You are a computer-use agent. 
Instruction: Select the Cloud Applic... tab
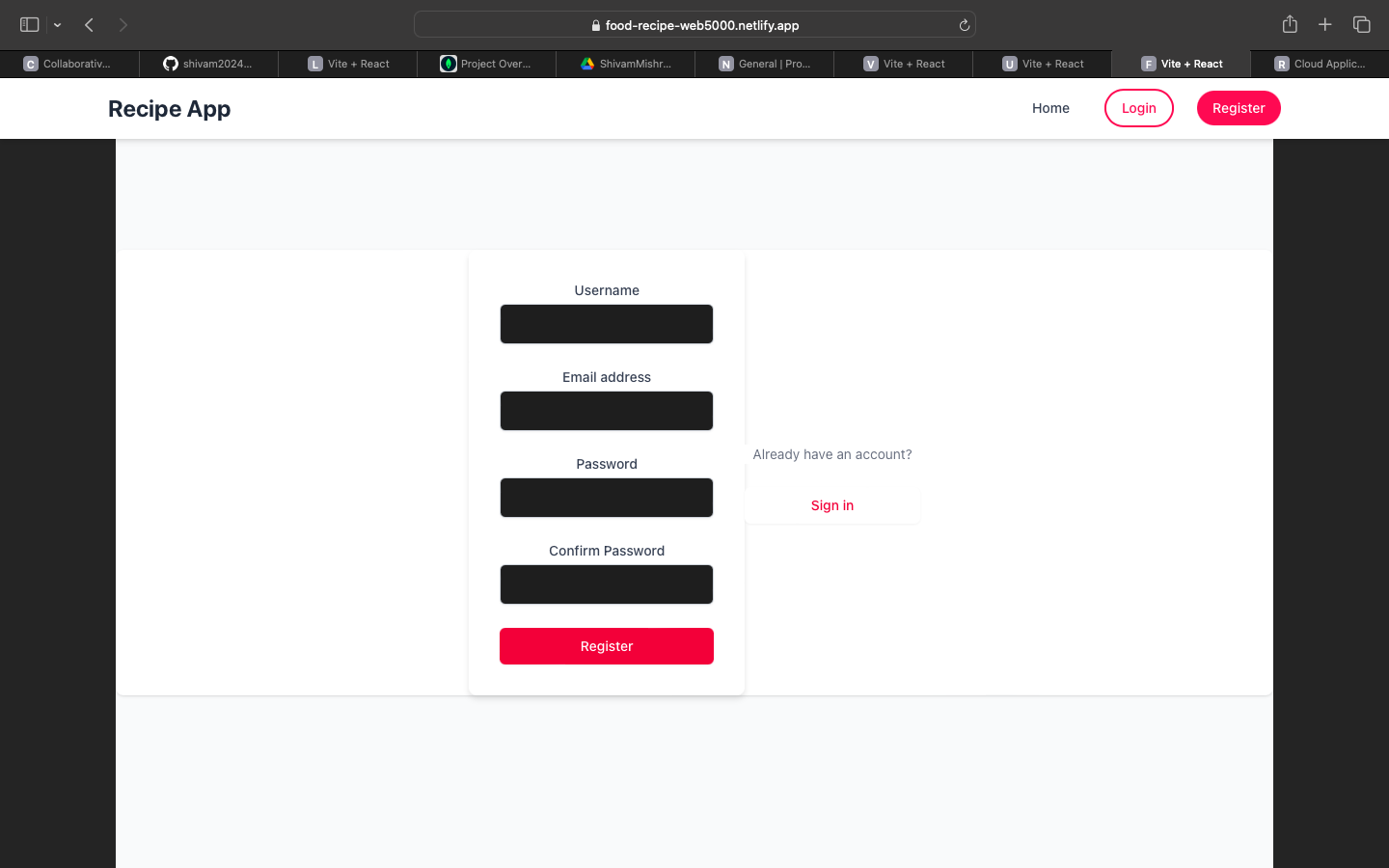[1320, 64]
